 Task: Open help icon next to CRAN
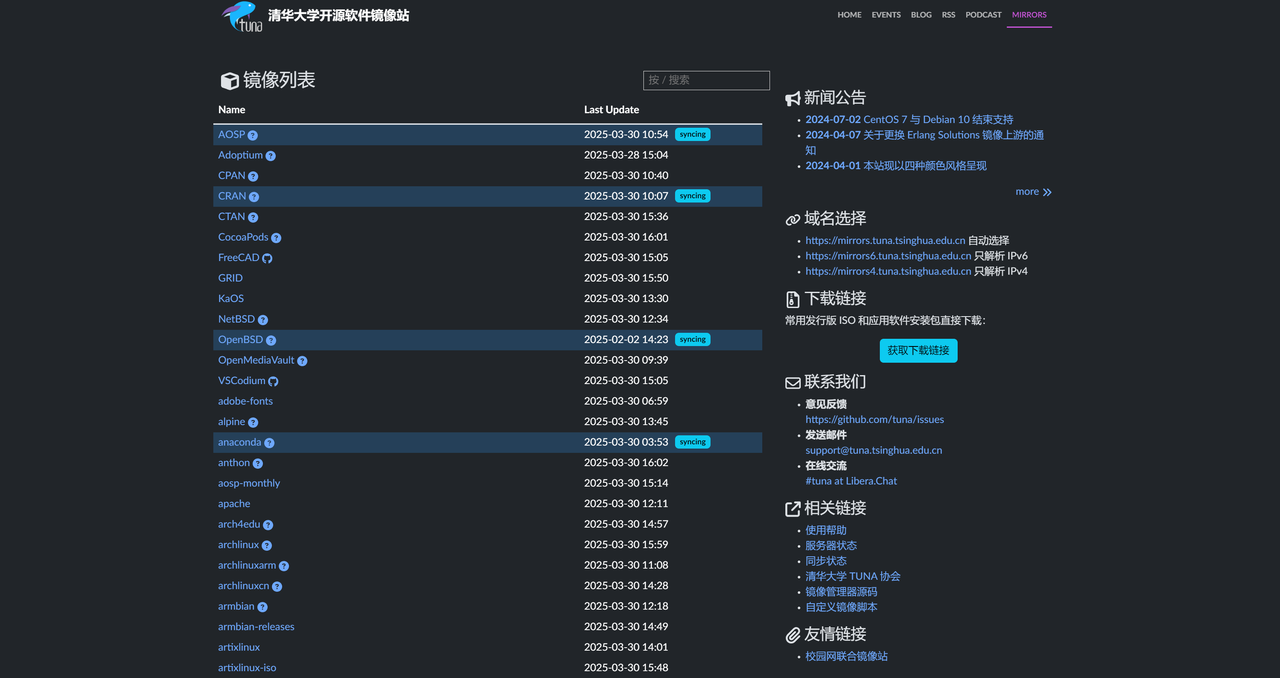point(254,197)
